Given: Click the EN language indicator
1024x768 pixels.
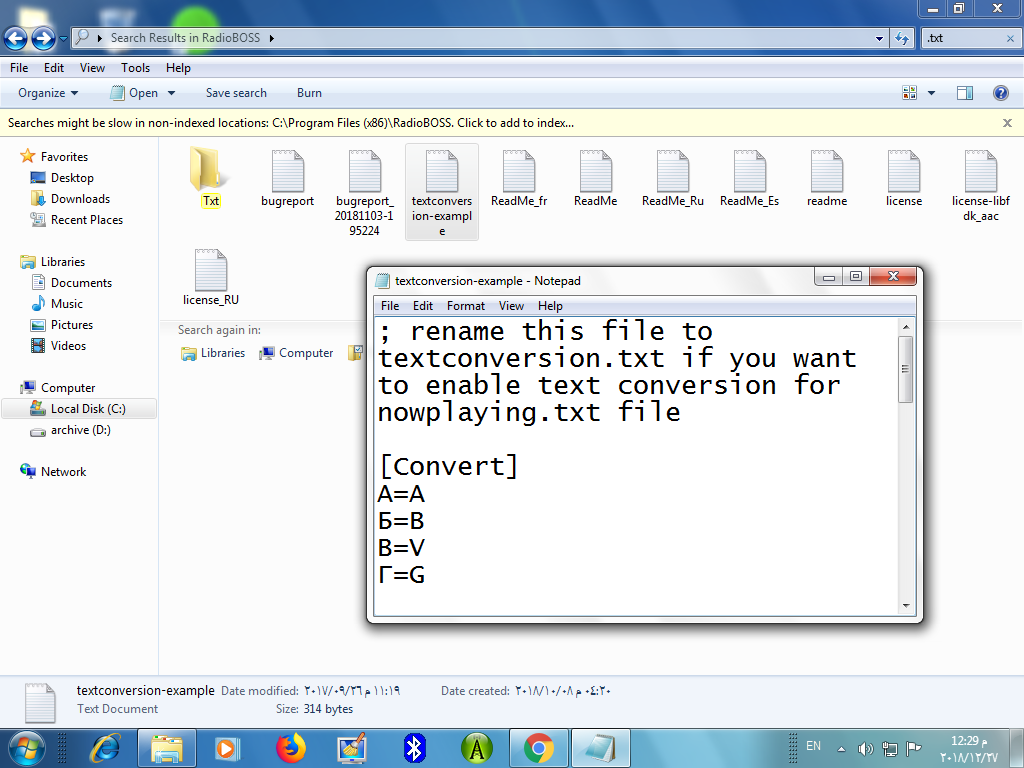Looking at the screenshot, I should [x=813, y=746].
